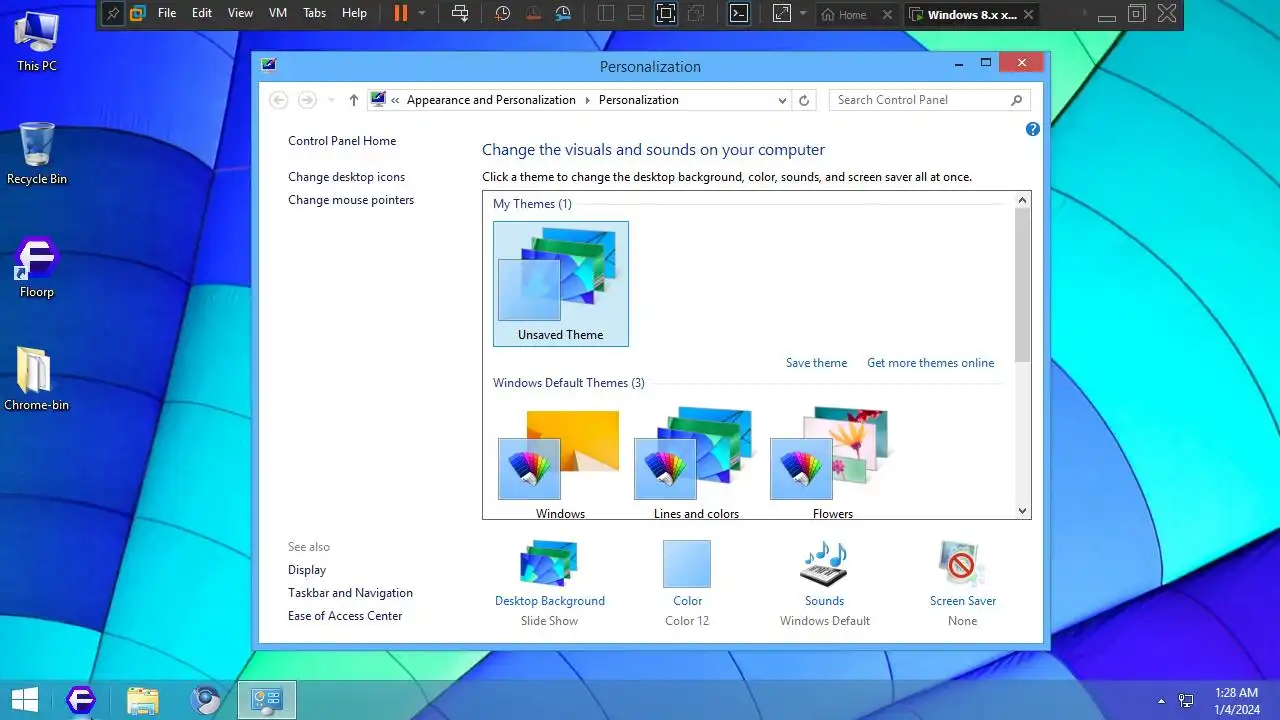
Task: Take a snapshot using the clock snapshot icon
Action: [x=502, y=14]
